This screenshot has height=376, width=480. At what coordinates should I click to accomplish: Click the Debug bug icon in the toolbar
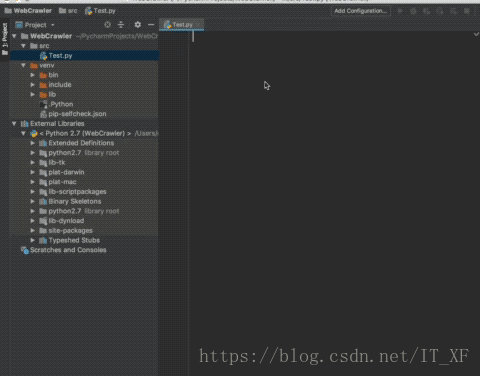(413, 11)
